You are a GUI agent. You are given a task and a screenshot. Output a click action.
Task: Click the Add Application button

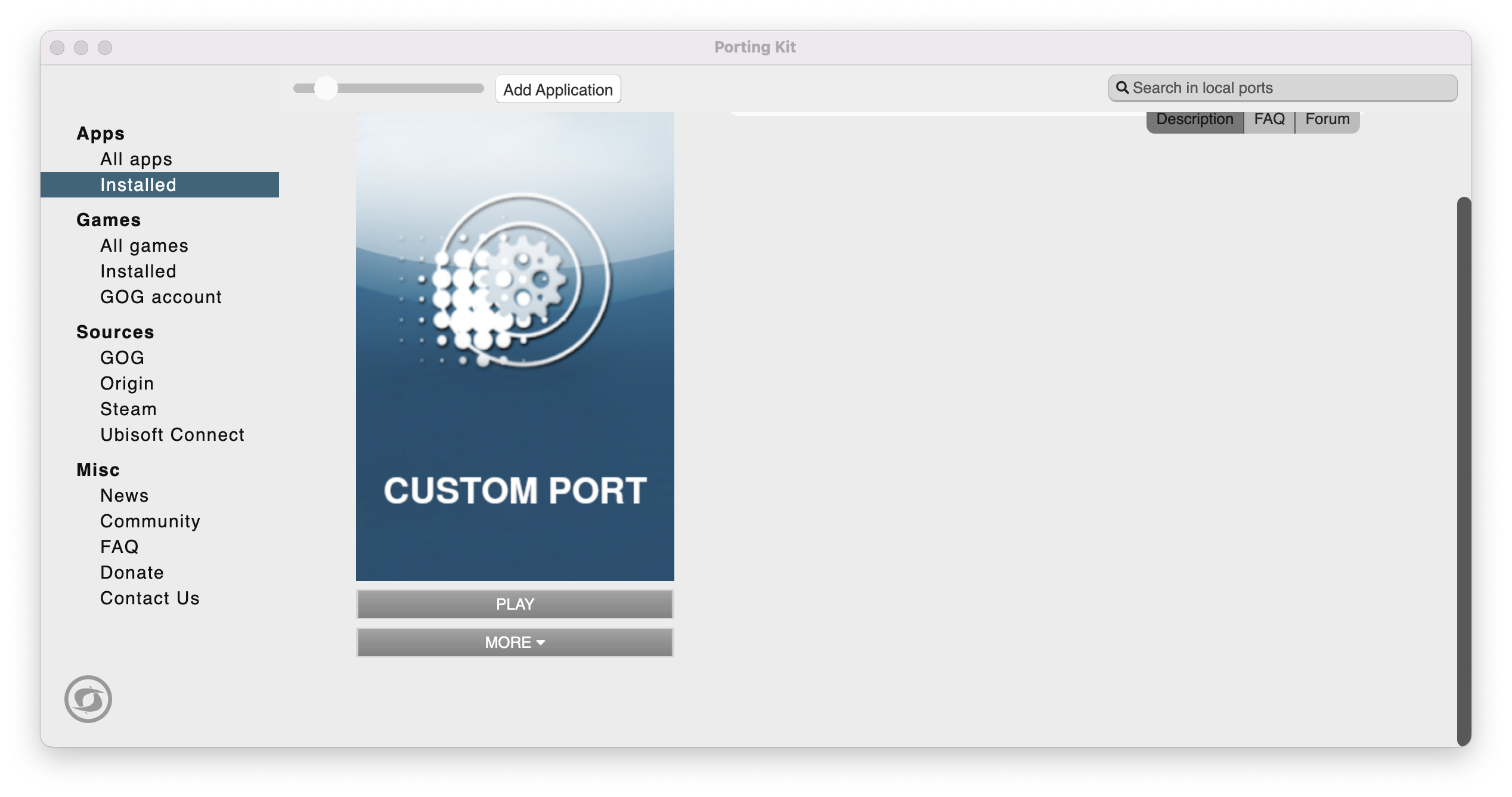(x=557, y=89)
